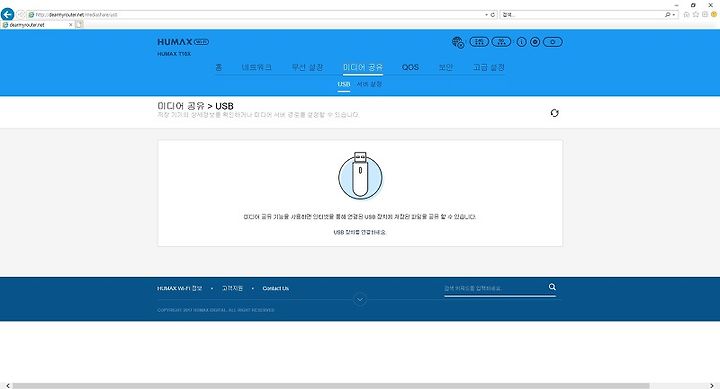This screenshot has width=720, height=389.
Task: Expand the footer with the chevron-down button
Action: (x=360, y=299)
